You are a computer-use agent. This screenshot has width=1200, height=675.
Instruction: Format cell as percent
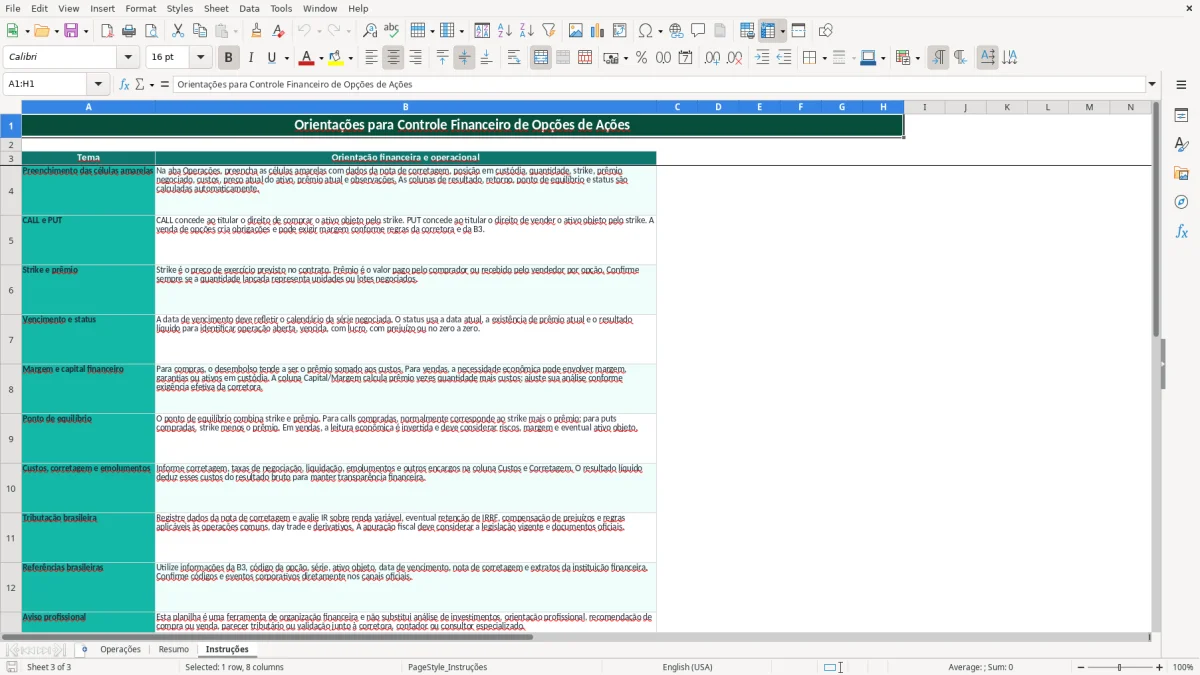click(641, 58)
